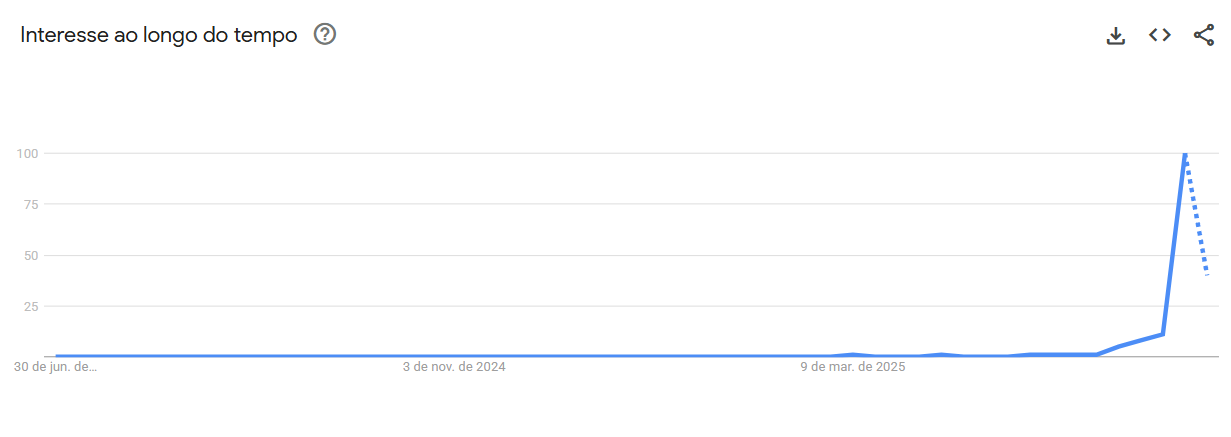Click the '9 de mar. de 2025' date label
1231x437 pixels.
click(x=853, y=367)
